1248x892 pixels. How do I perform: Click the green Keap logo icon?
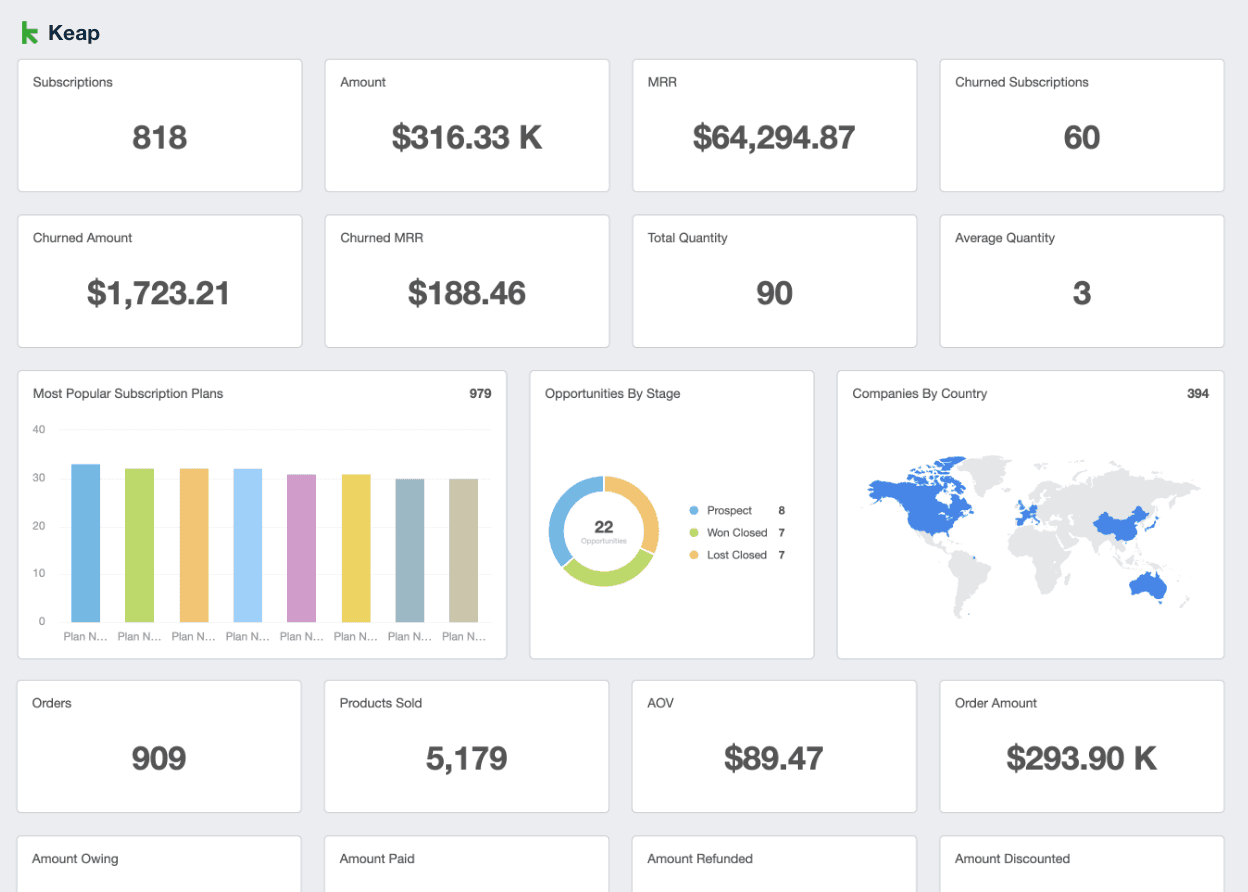point(28,31)
